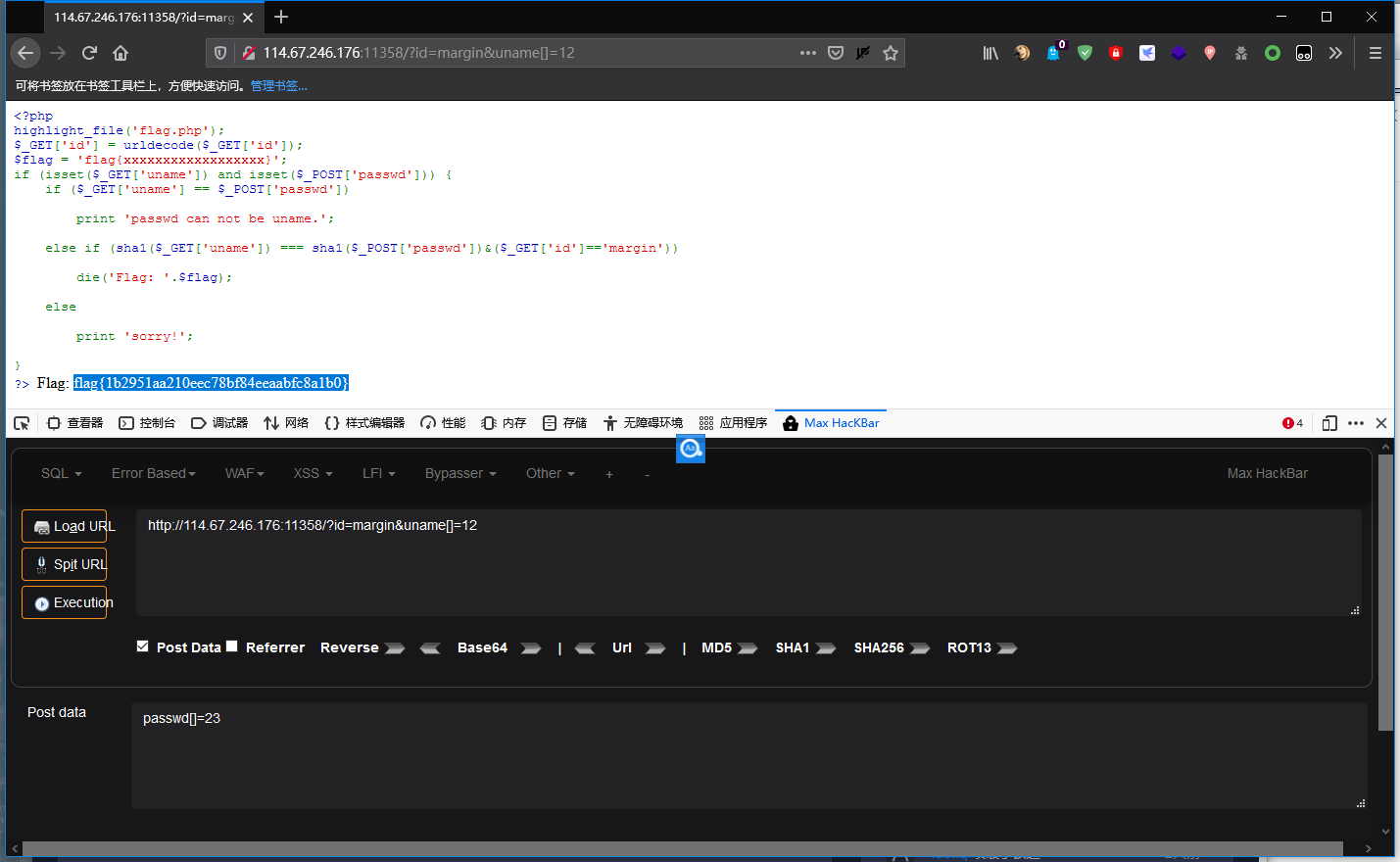Screen dimensions: 1400x862
Task: Open Firefox hamburger menu
Action: pos(1376,53)
